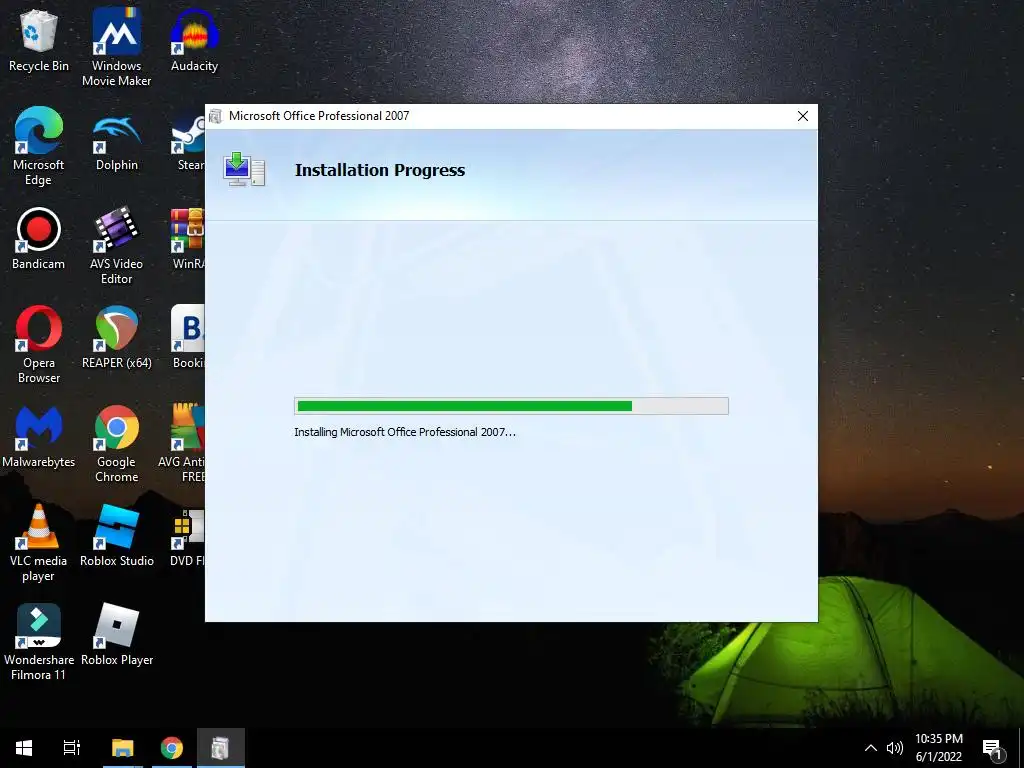Click the Microsoft Office Professional 2007 window title

[319, 116]
